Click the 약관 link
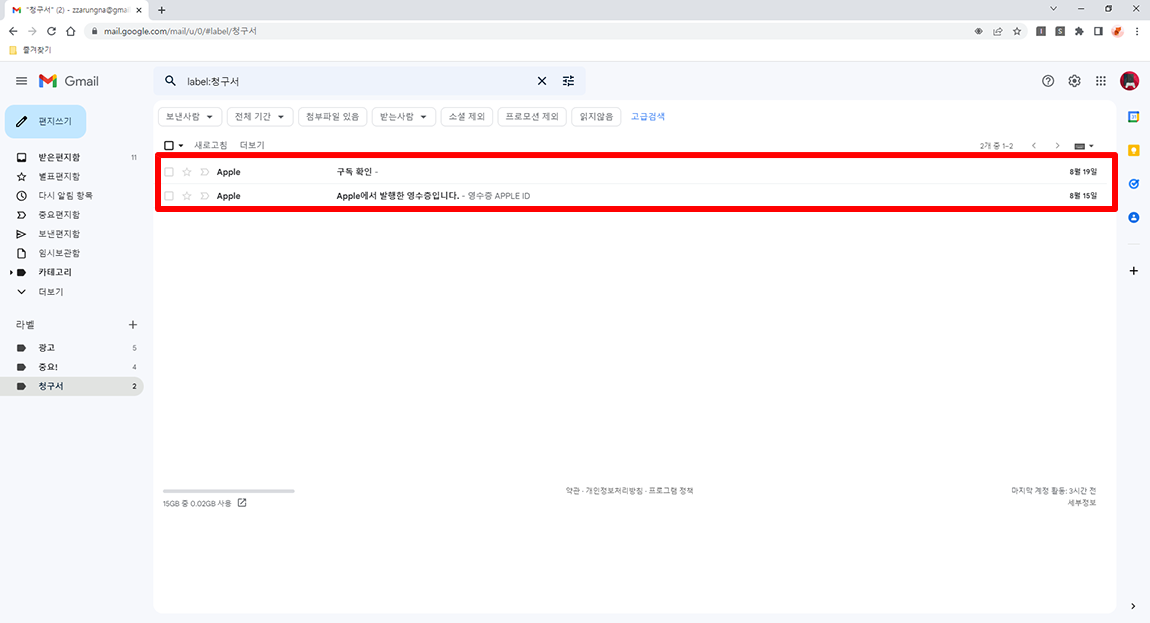The width and height of the screenshot is (1150, 623). tap(572, 490)
